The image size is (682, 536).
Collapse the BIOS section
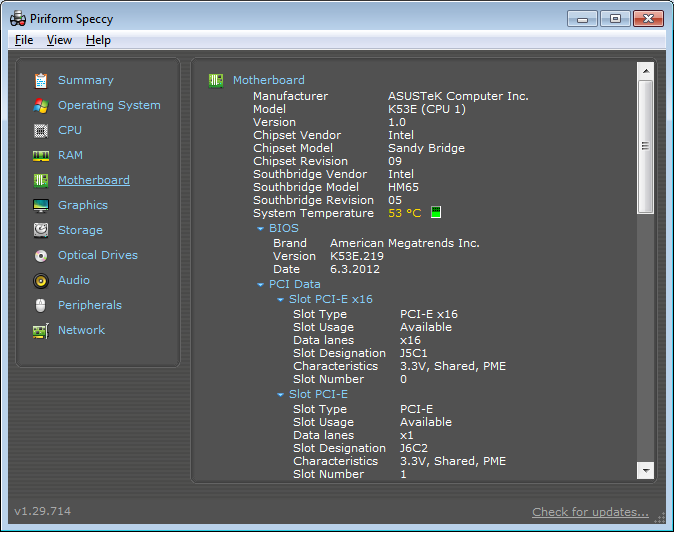point(260,229)
